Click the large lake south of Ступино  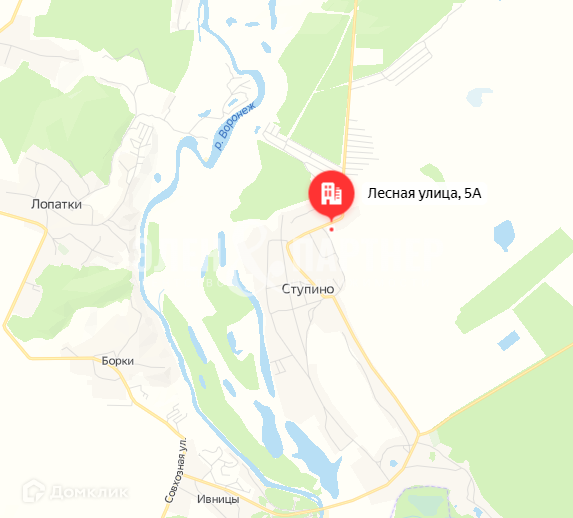(x=316, y=456)
